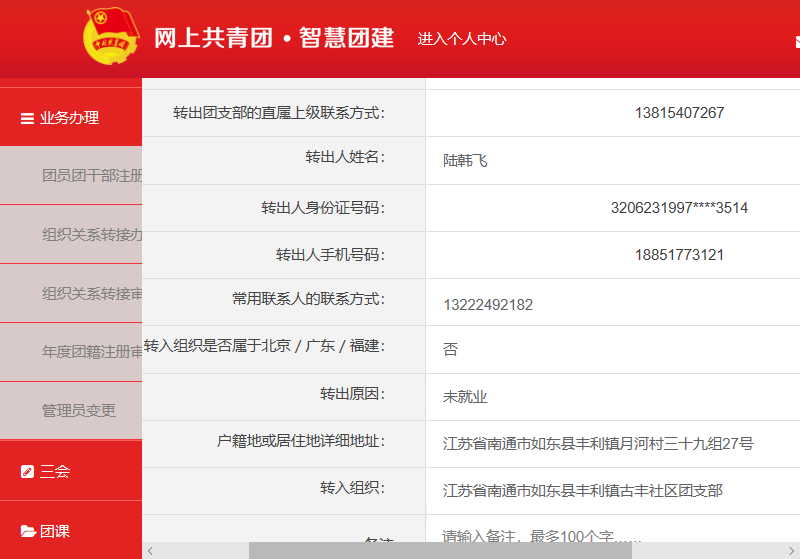This screenshot has height=559, width=800.
Task: Open the 组织关系转接办理 menu item
Action: pyautogui.click(x=91, y=235)
